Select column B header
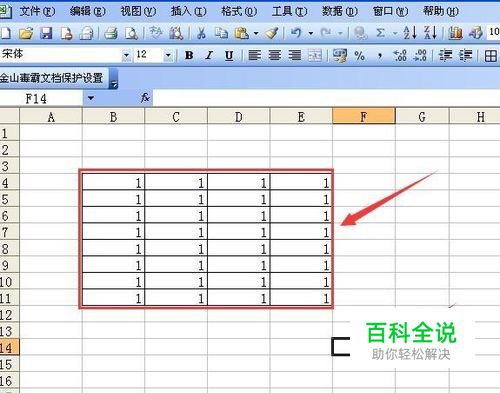 [x=113, y=117]
